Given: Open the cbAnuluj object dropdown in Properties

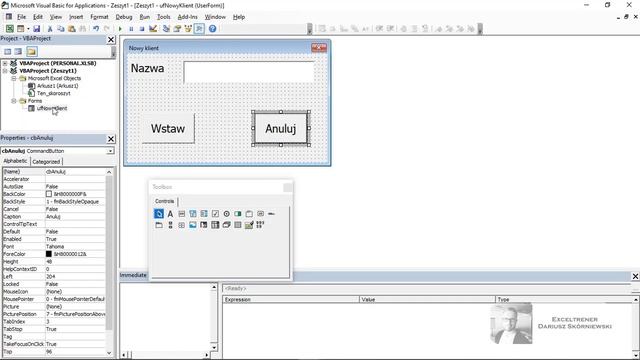Looking at the screenshot, I should click(x=111, y=151).
